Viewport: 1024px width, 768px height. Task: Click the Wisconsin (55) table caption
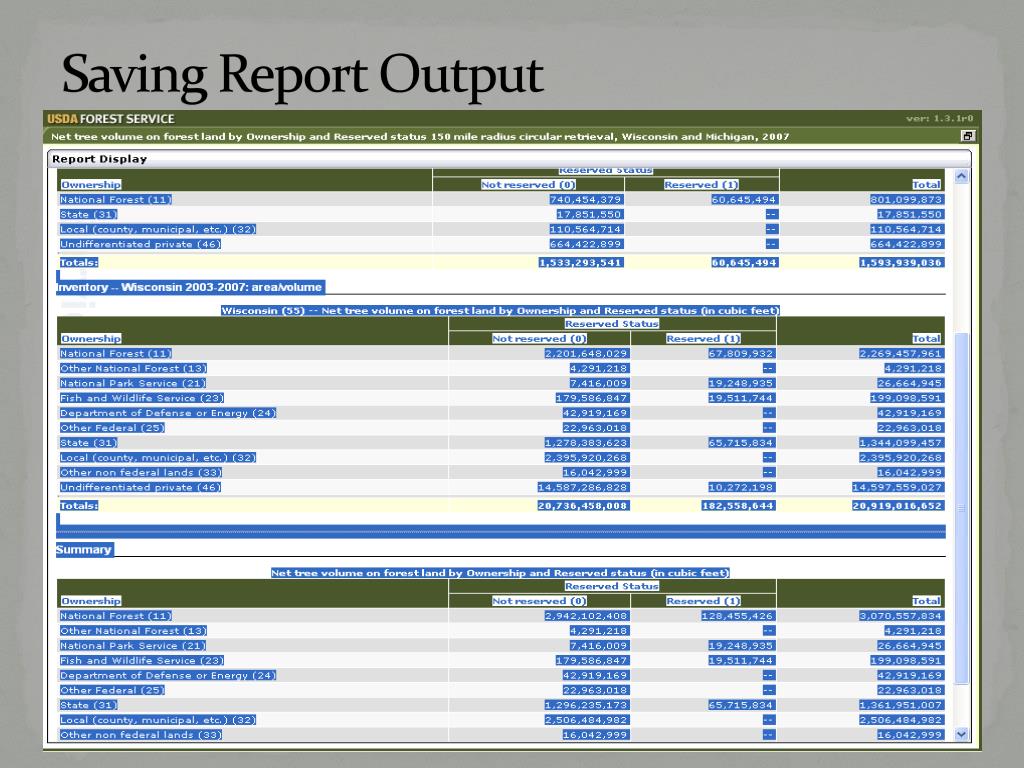pyautogui.click(x=500, y=311)
